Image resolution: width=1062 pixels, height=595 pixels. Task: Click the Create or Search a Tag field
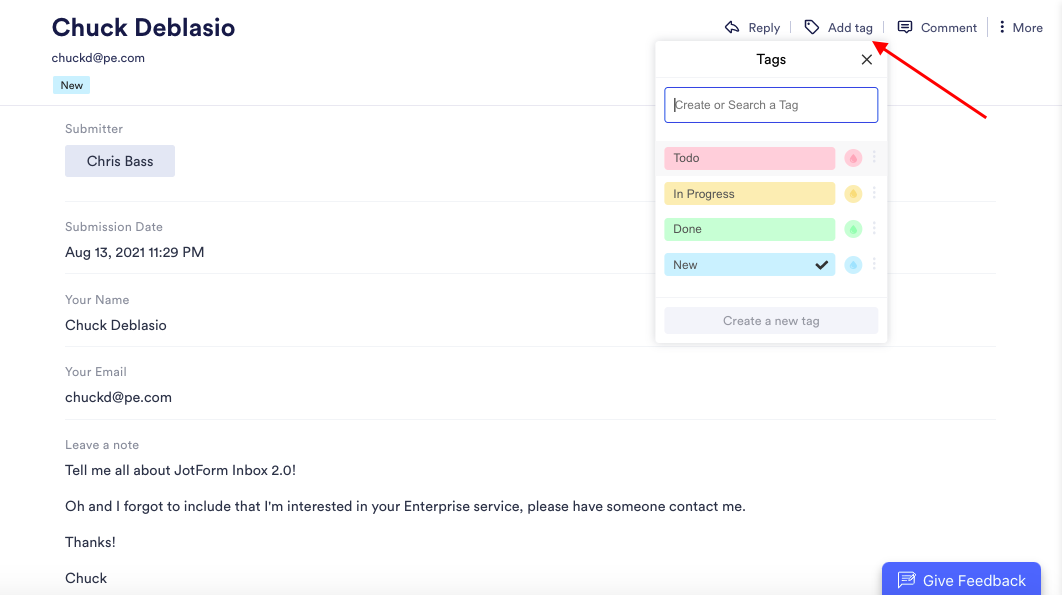(771, 105)
